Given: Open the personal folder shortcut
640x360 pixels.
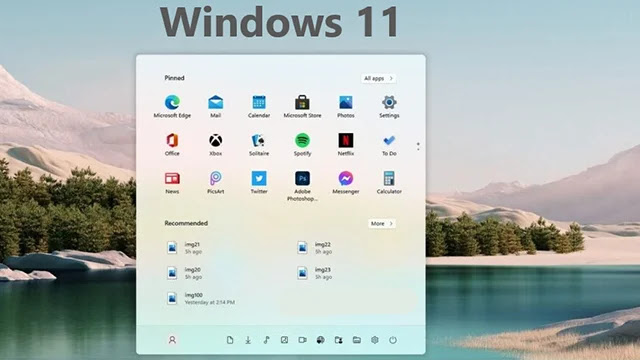Looking at the screenshot, I should (338, 340).
